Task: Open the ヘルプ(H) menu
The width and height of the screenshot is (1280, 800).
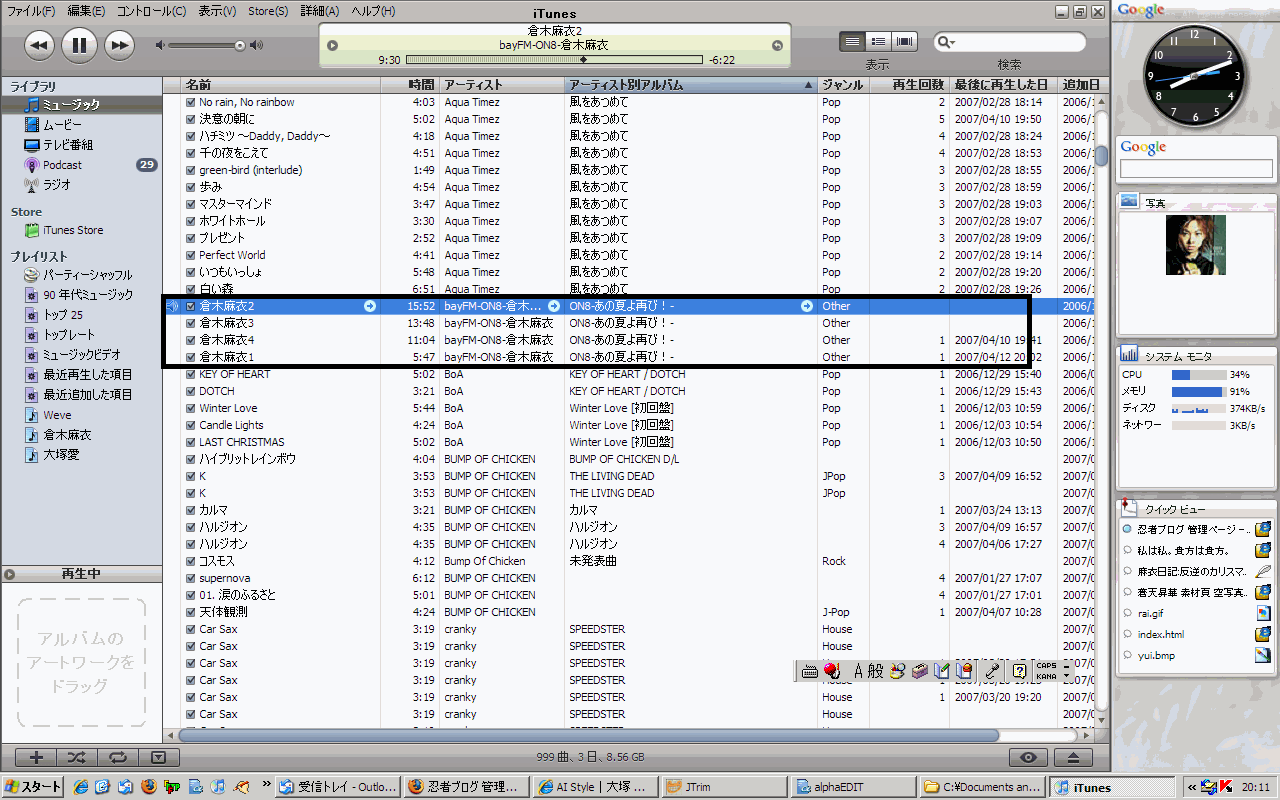Action: [x=373, y=11]
